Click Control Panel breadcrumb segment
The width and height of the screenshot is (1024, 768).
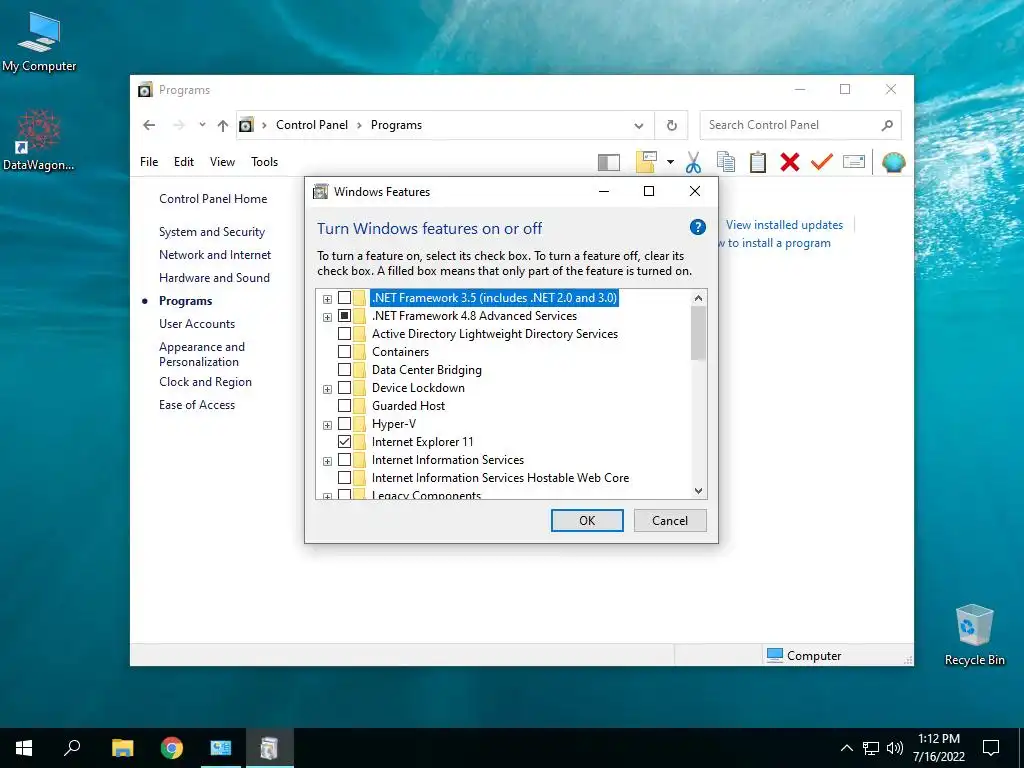(x=312, y=125)
